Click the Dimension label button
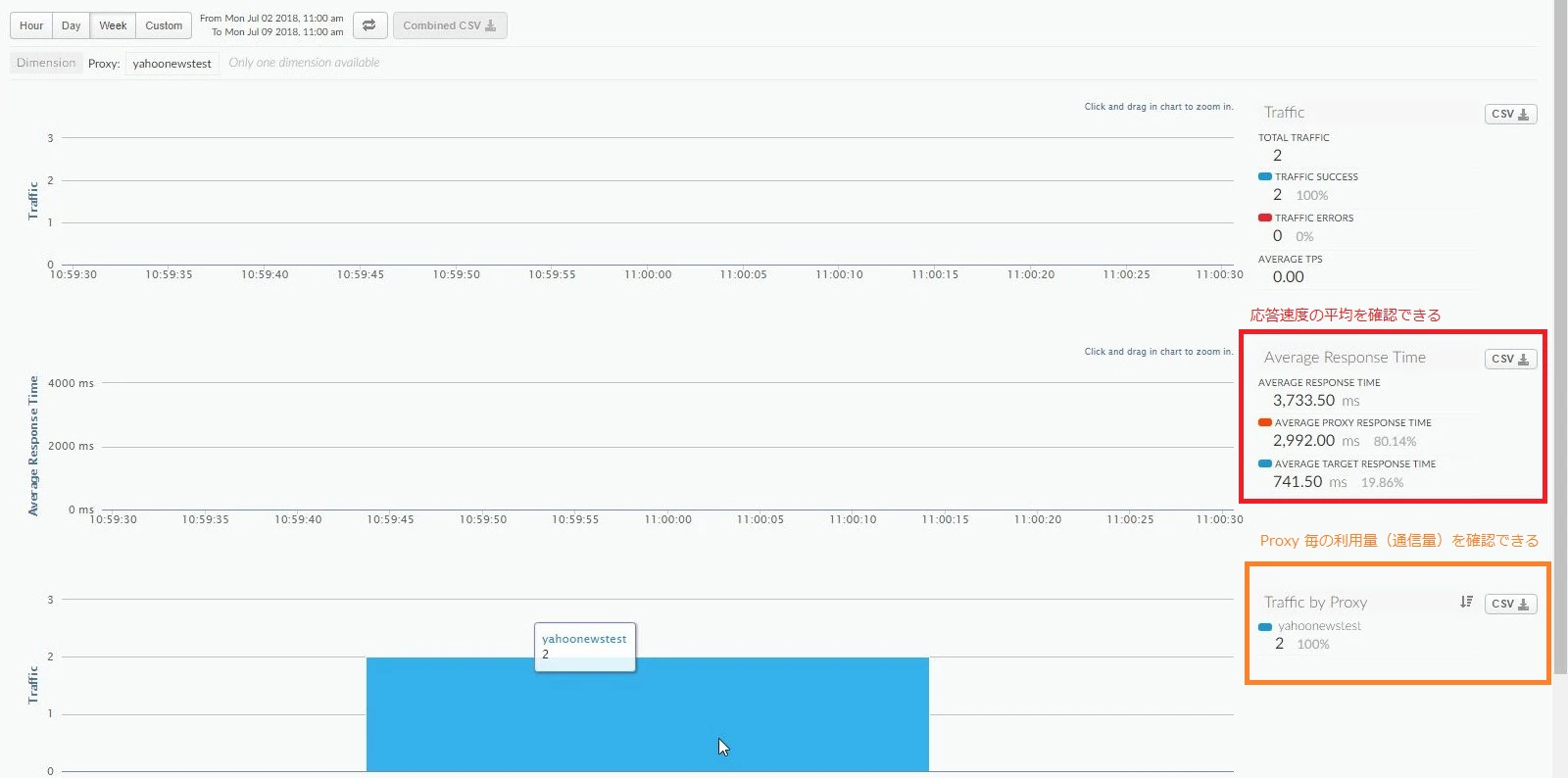Viewport: 1568px width, 778px height. (x=46, y=63)
